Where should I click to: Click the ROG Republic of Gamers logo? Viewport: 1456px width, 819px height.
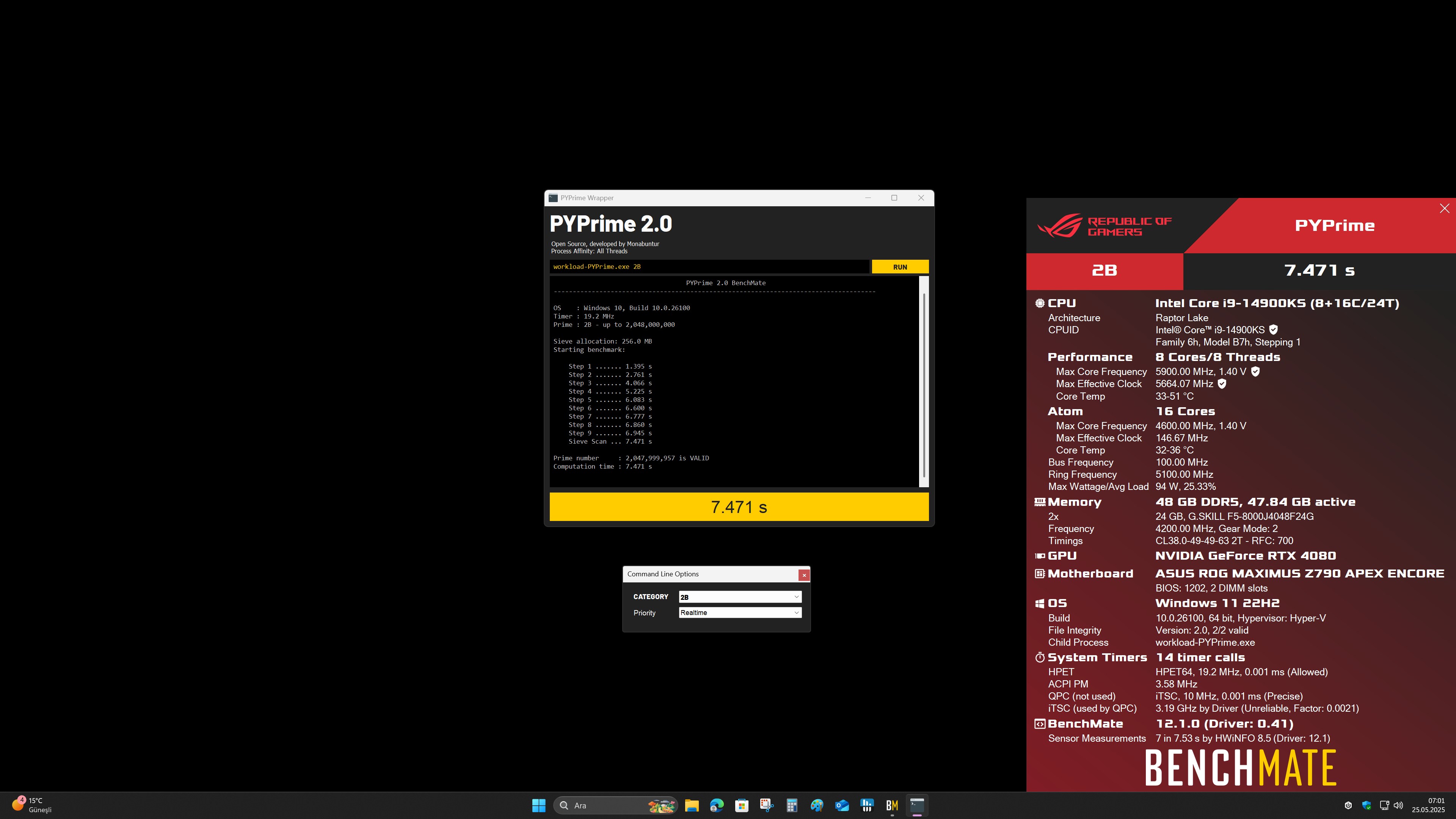(1105, 226)
